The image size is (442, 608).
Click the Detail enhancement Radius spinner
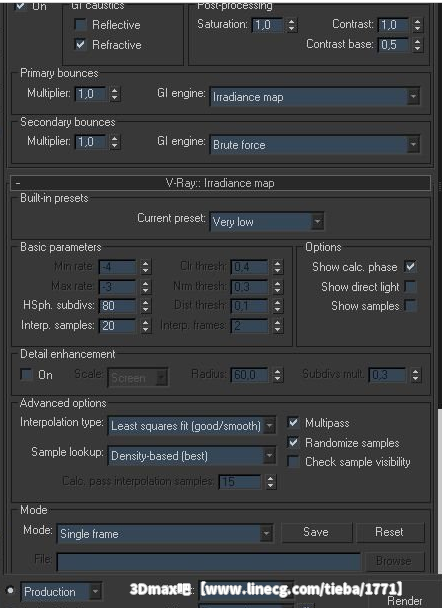[278, 375]
